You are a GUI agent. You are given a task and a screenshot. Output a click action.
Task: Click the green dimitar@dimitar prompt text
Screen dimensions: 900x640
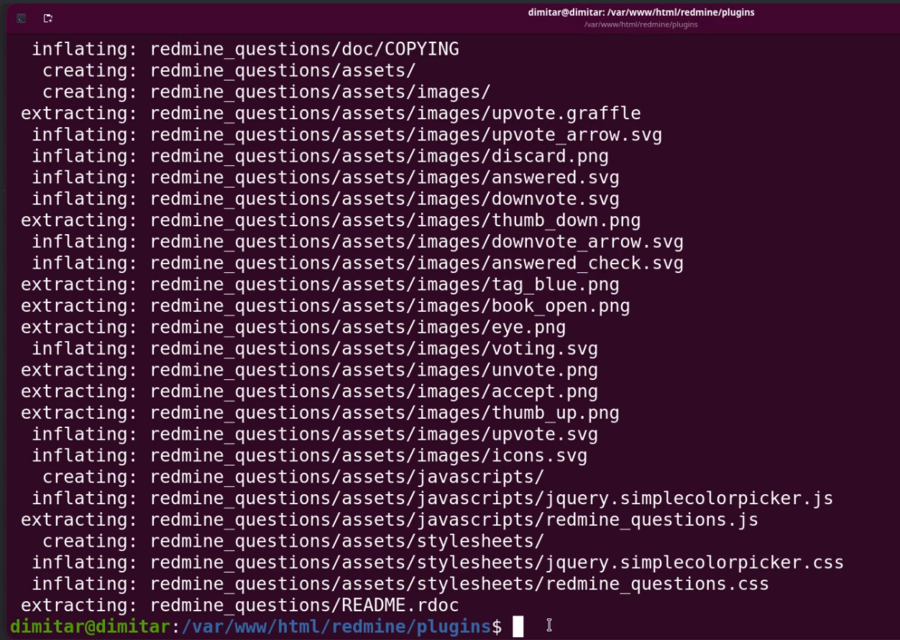[90, 626]
